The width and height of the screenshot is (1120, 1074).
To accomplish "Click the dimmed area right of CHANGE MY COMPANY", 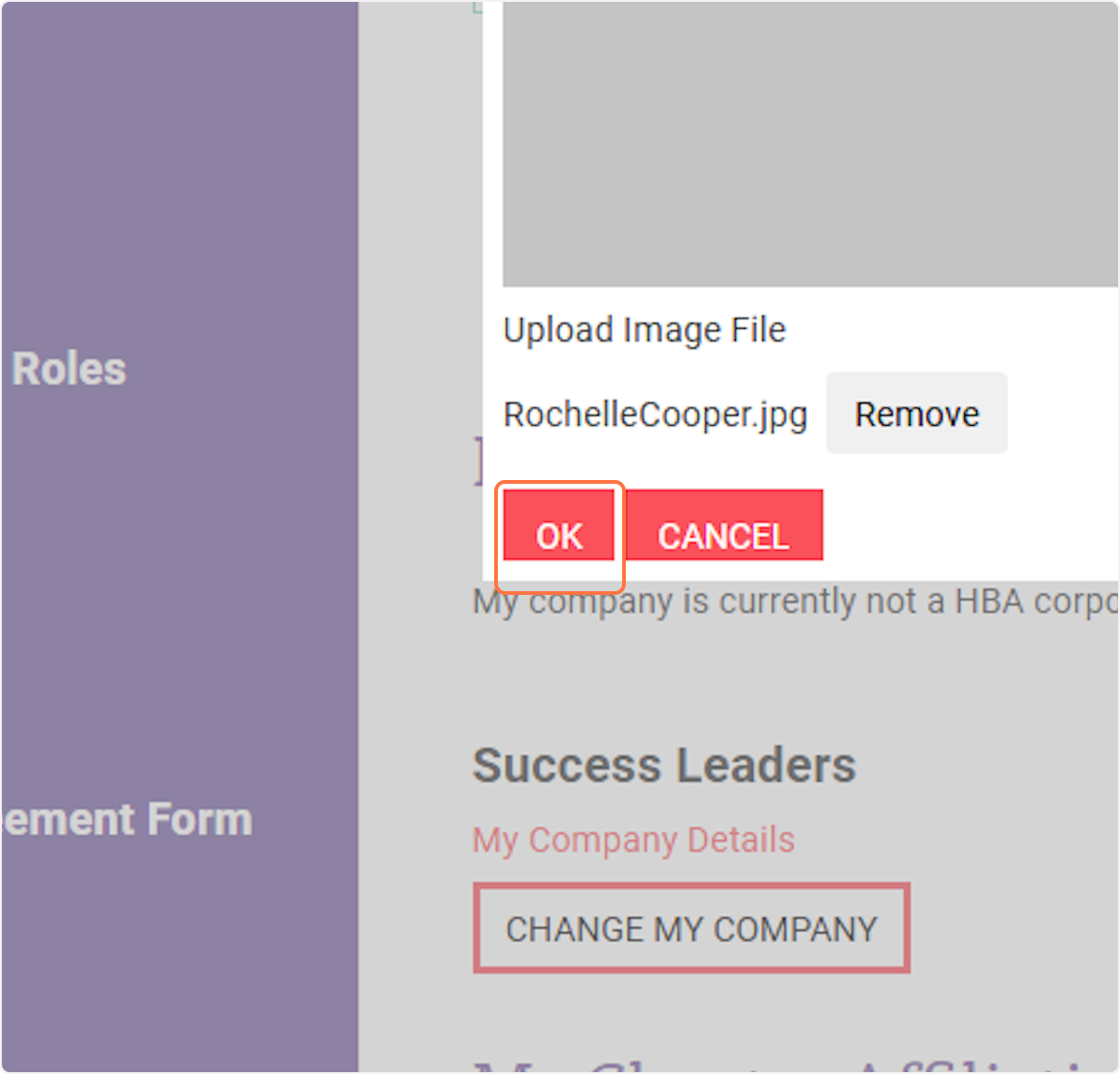I will [x=1014, y=928].
